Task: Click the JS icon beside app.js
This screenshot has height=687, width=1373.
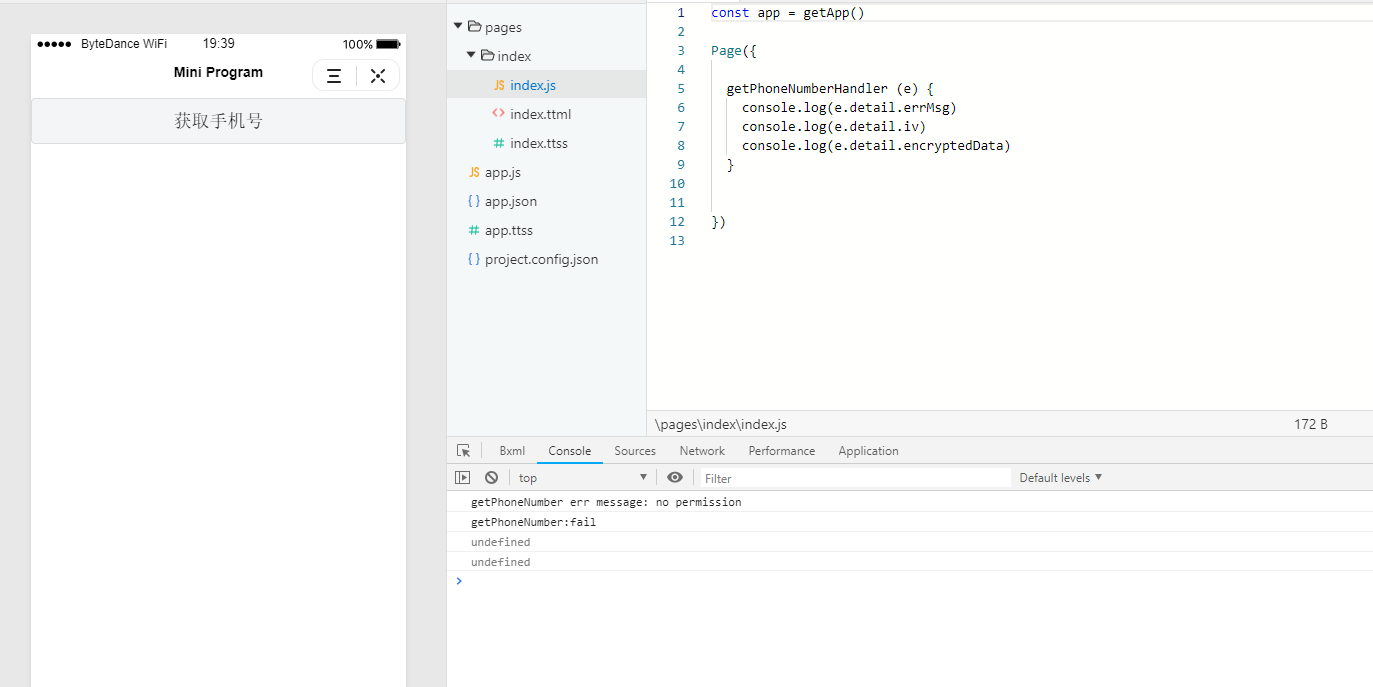Action: tap(474, 172)
